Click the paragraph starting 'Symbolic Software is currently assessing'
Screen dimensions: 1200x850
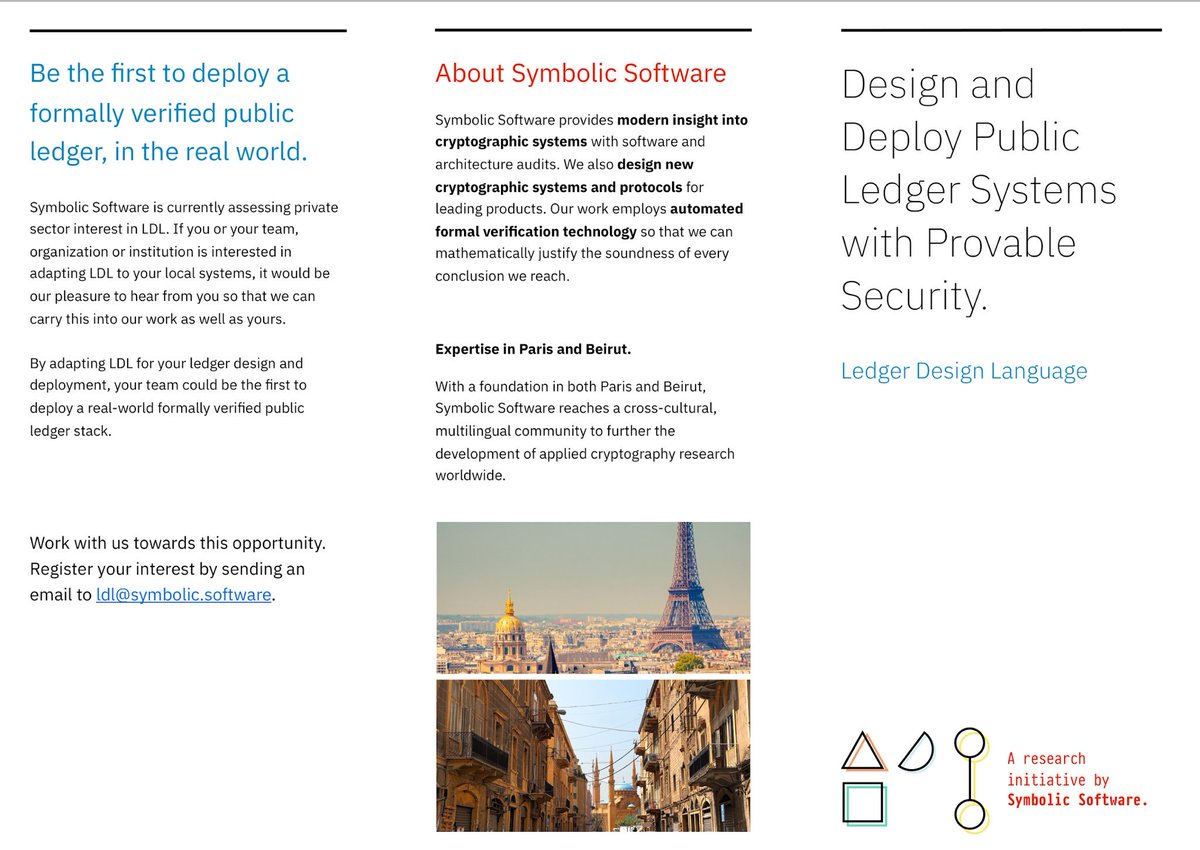click(x=184, y=263)
